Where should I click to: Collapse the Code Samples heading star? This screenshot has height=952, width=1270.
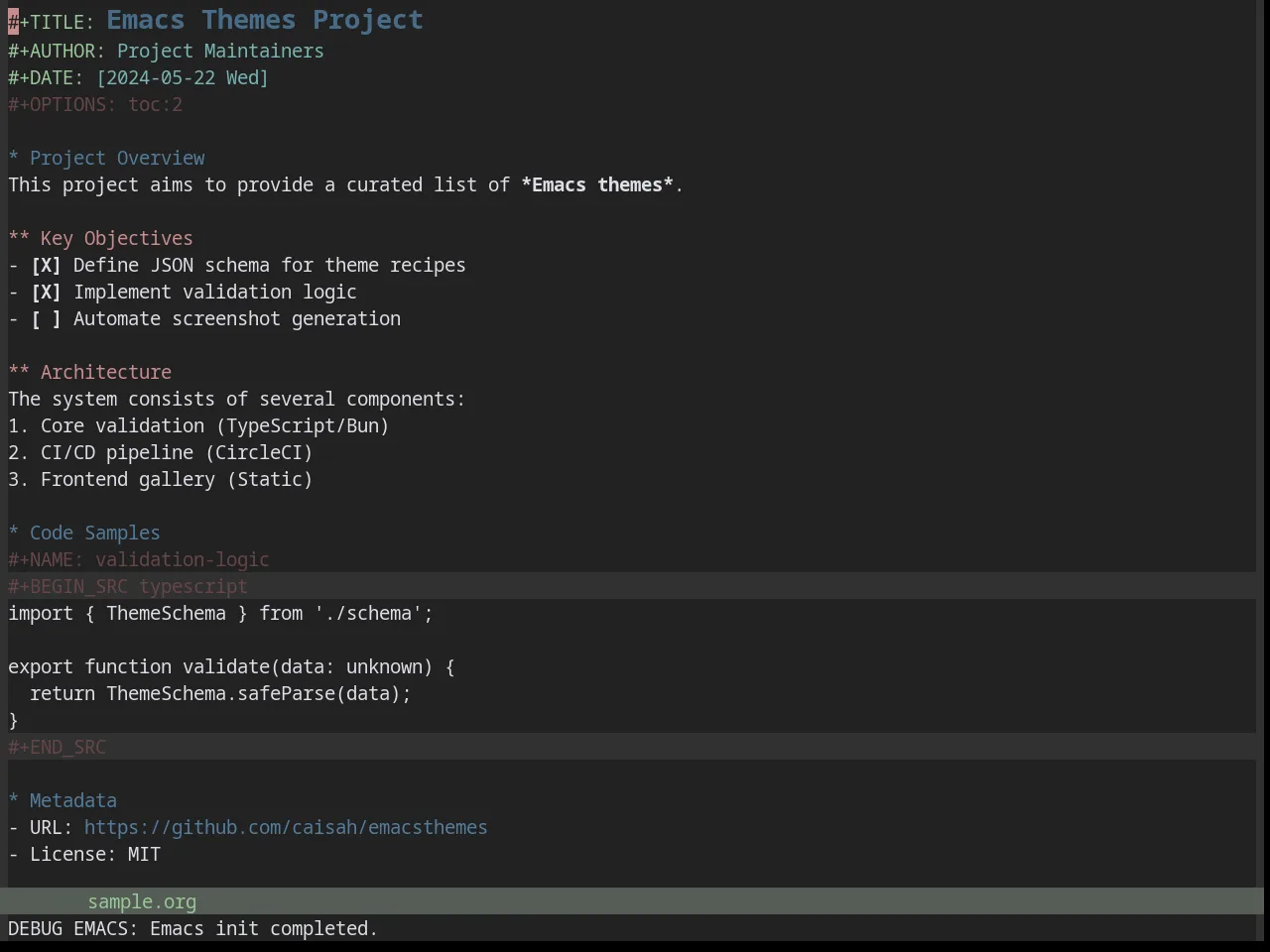click(x=14, y=533)
